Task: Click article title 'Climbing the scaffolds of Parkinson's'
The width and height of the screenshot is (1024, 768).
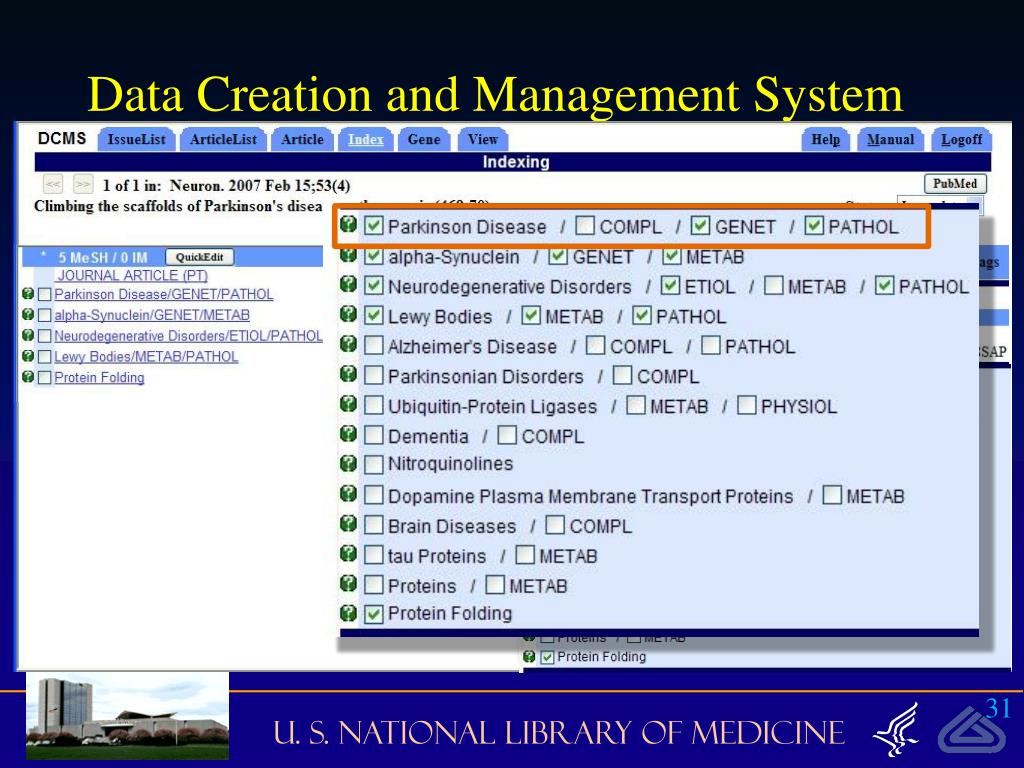Action: (x=178, y=206)
